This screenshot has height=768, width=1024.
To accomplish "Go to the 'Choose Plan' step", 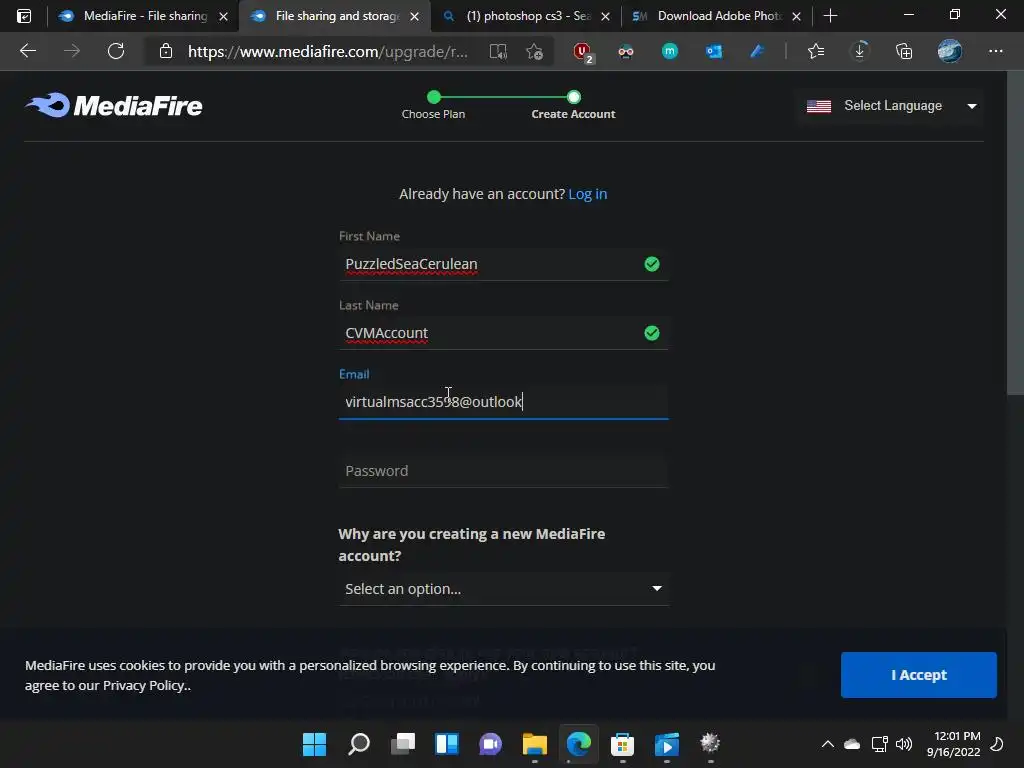I will (x=434, y=105).
